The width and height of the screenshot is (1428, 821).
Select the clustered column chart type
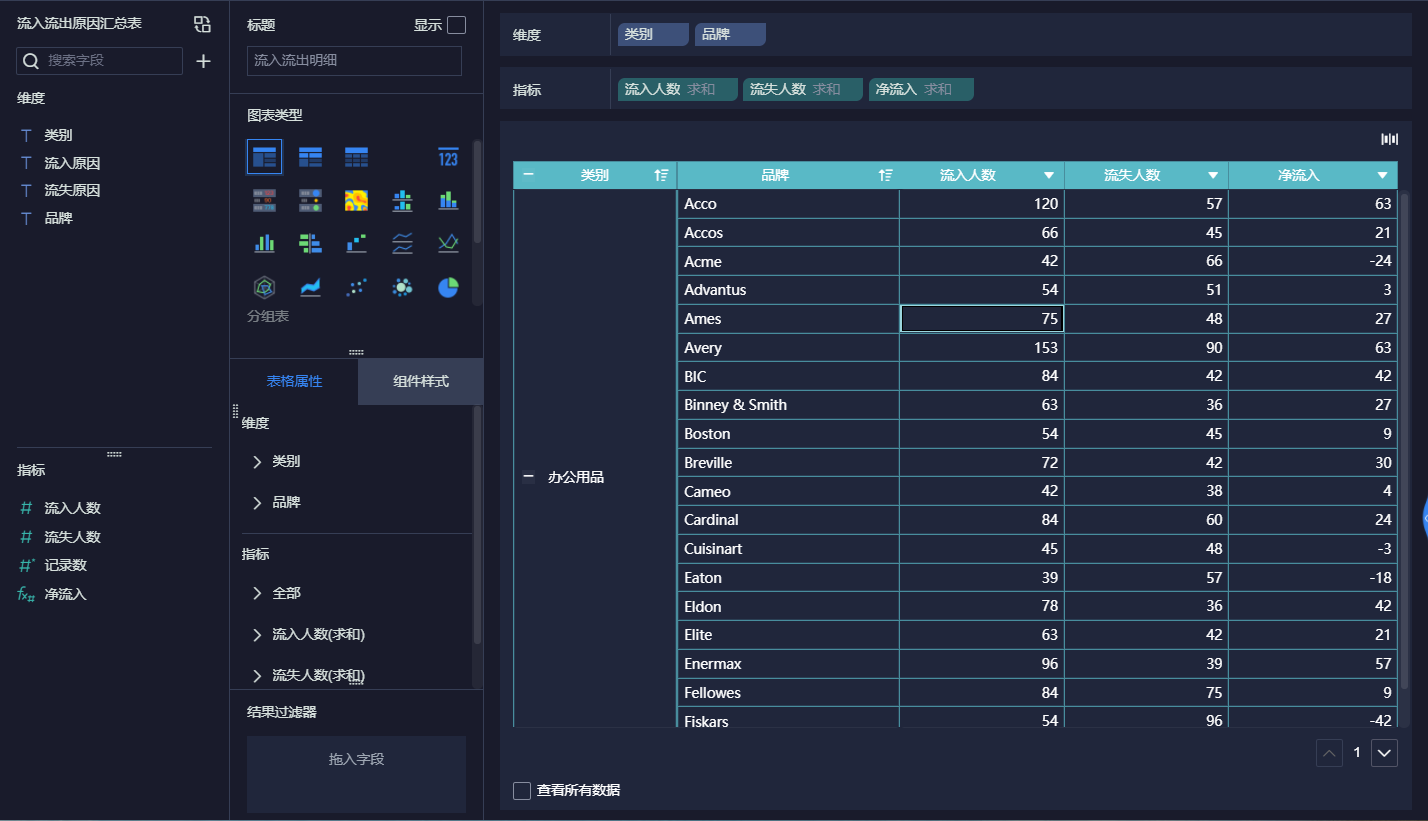click(264, 243)
